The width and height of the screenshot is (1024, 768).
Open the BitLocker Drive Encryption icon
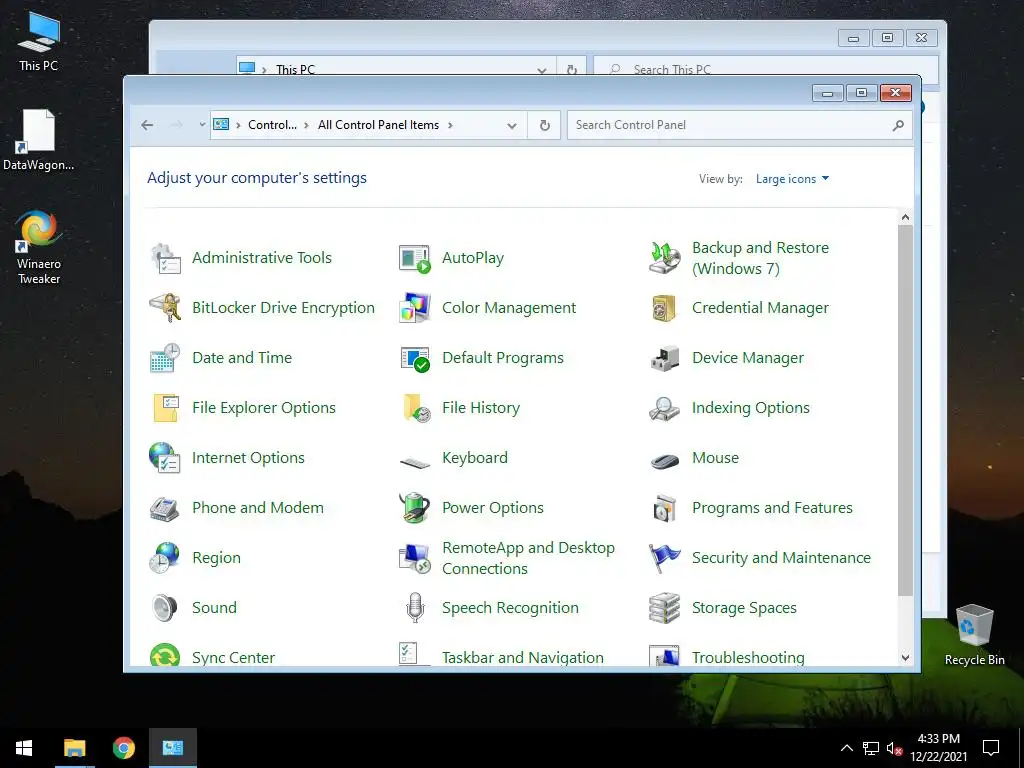(165, 308)
